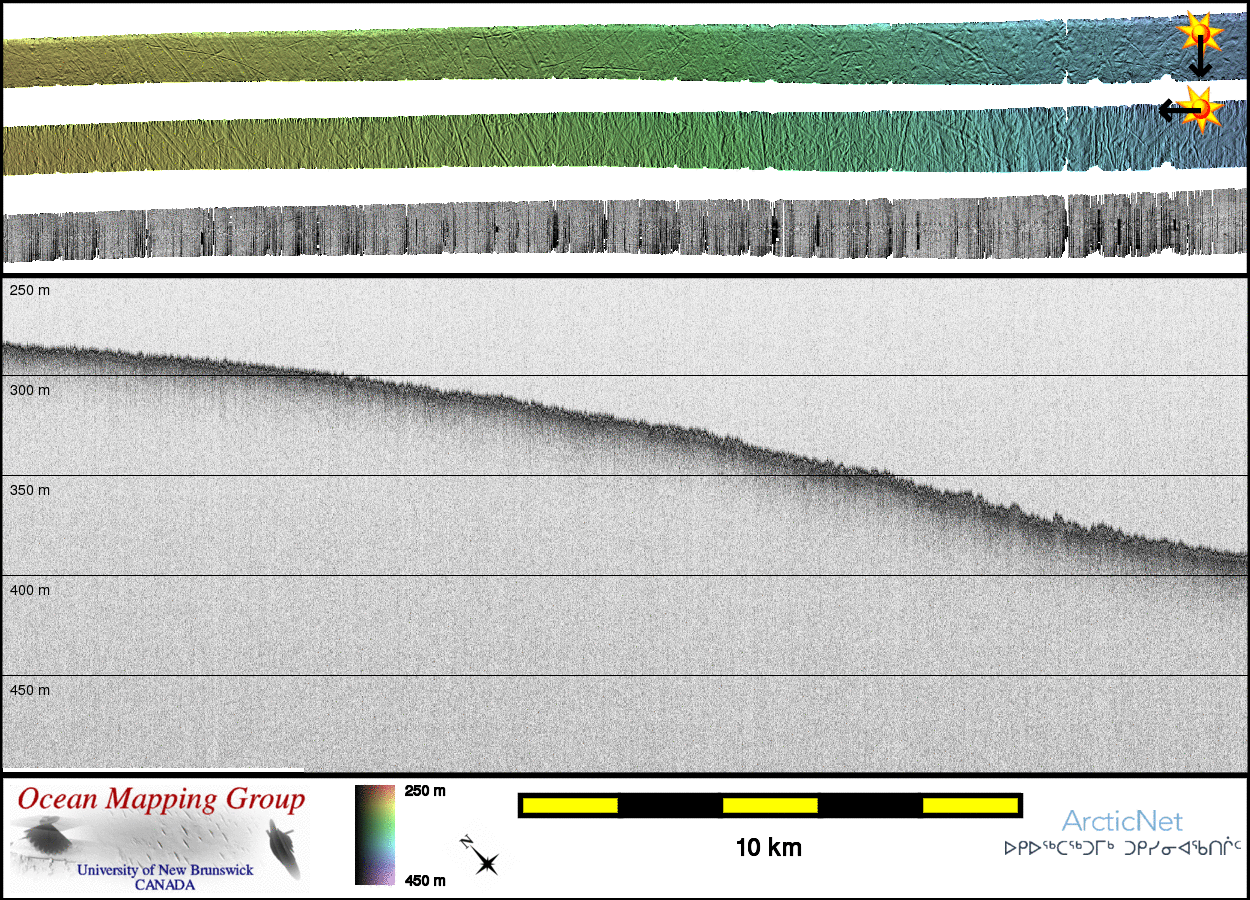Click the rightmost yellow scale bar segment

pyautogui.click(x=969, y=805)
